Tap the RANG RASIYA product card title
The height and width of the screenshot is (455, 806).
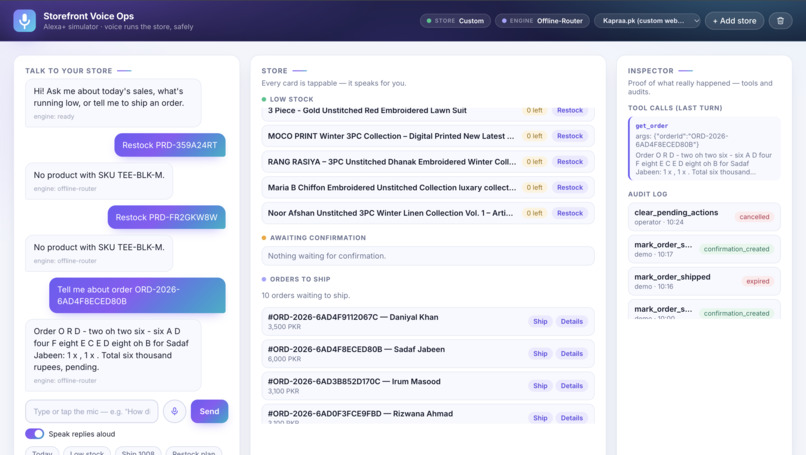(392, 161)
